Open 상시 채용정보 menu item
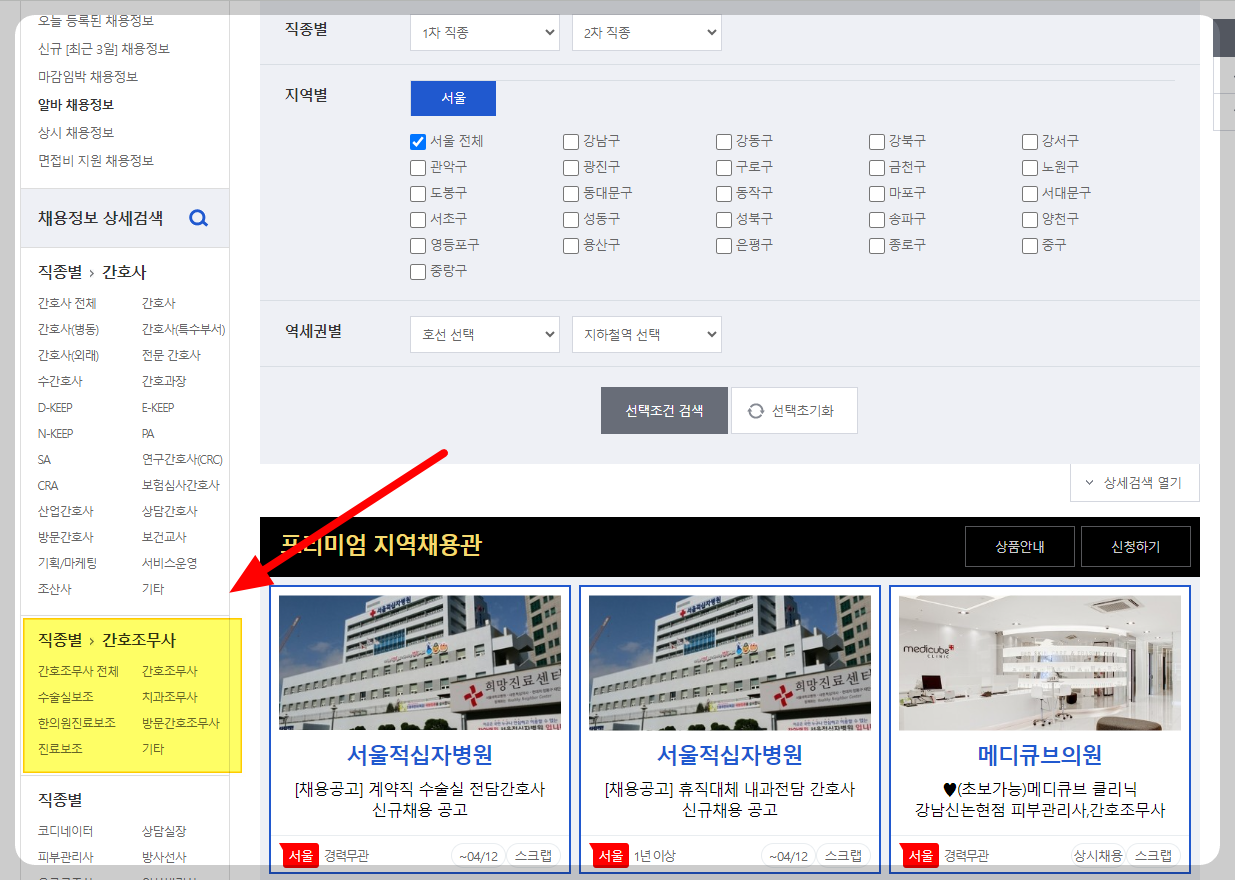 (76, 133)
